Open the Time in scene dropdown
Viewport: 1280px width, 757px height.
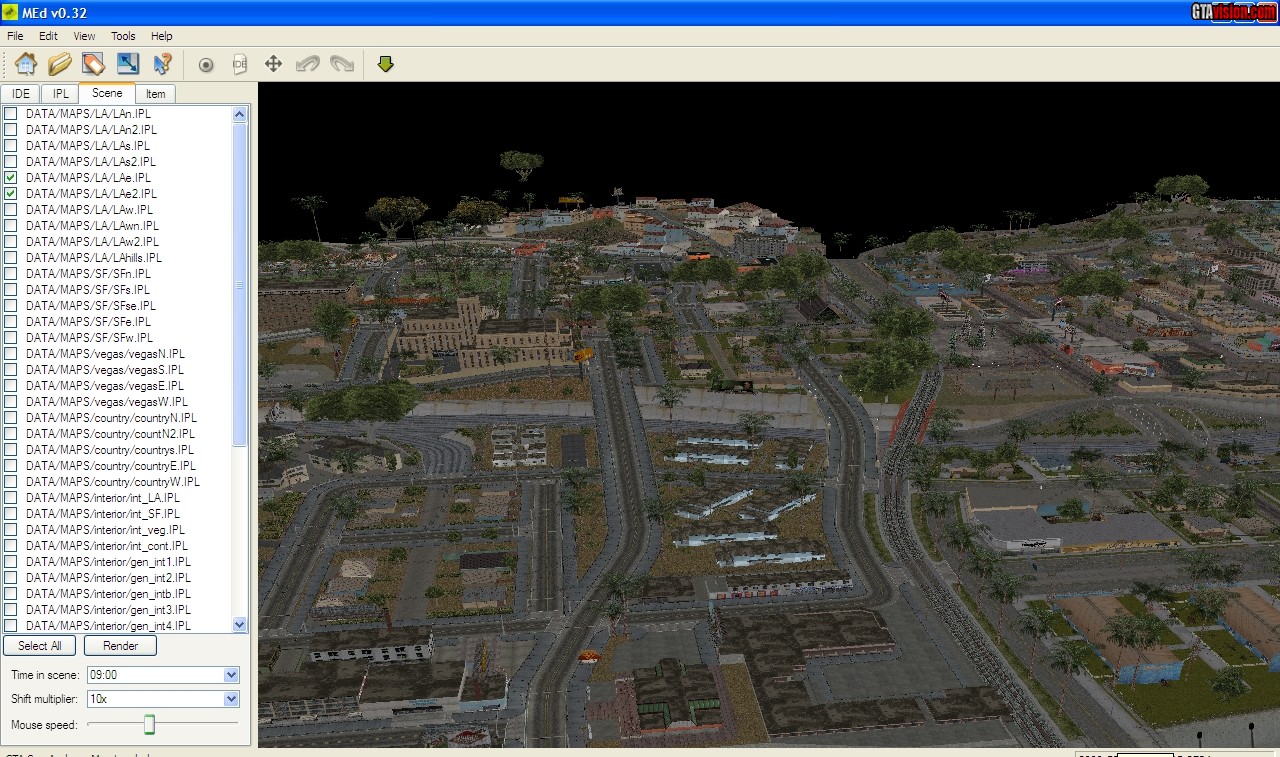coord(232,675)
